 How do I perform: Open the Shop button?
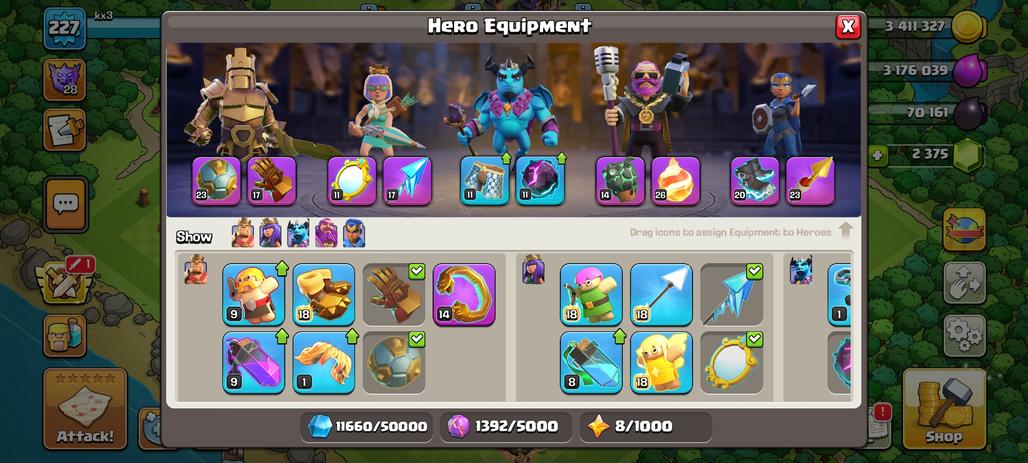click(944, 409)
